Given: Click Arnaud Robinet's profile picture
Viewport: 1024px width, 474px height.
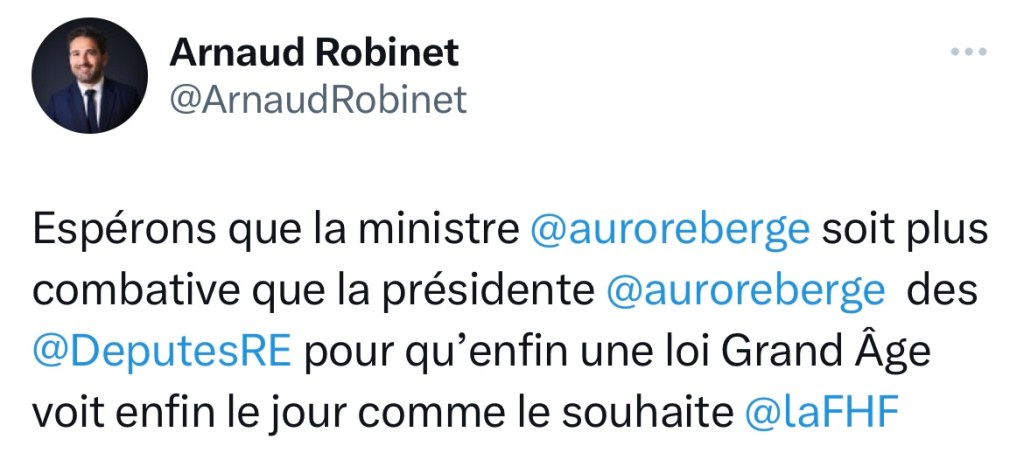Looking at the screenshot, I should click(x=90, y=76).
